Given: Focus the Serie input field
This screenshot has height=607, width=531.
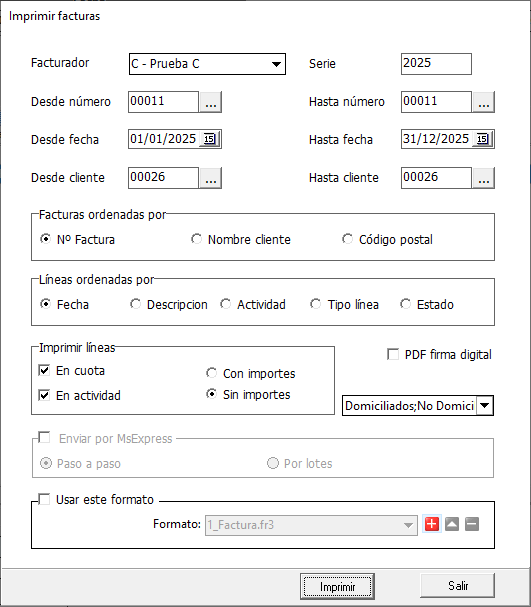Looking at the screenshot, I should pos(436,64).
